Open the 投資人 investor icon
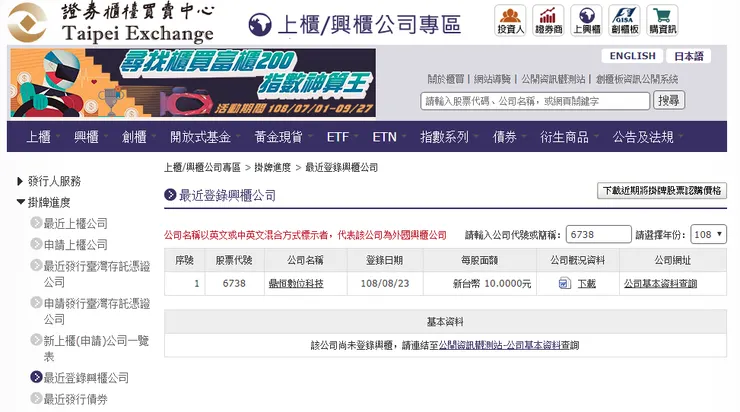 pos(510,20)
